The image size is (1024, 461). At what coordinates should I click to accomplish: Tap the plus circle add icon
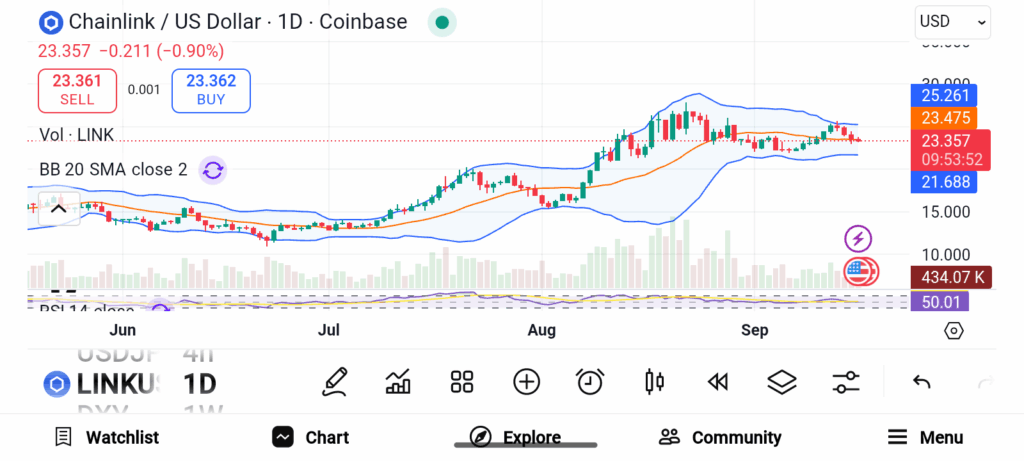[526, 382]
